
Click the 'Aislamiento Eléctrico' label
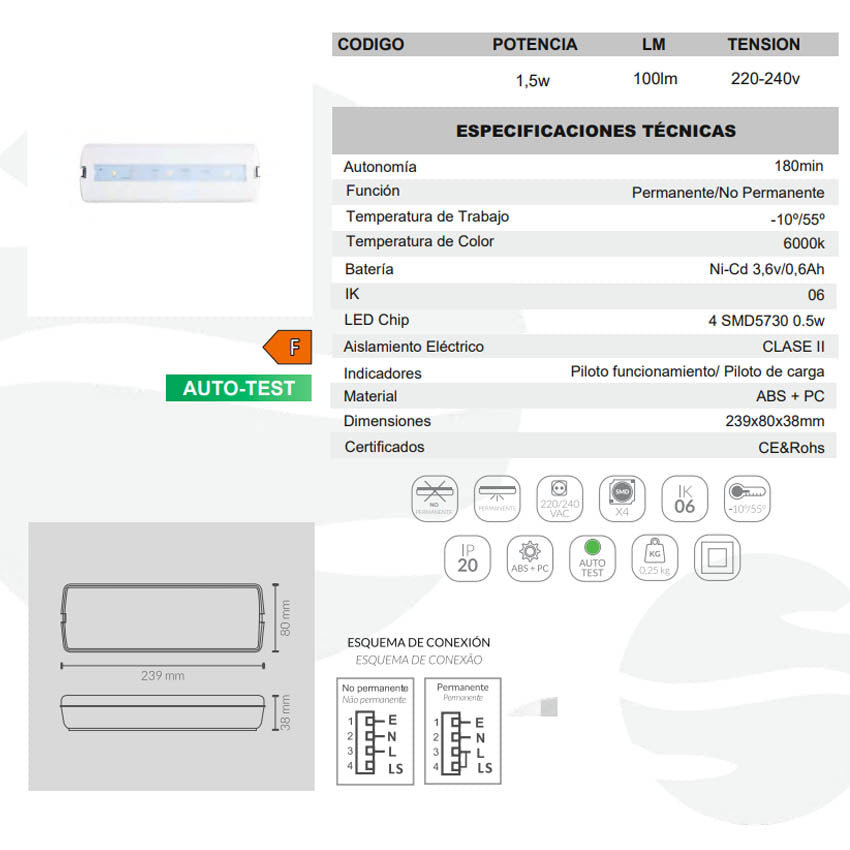point(414,347)
